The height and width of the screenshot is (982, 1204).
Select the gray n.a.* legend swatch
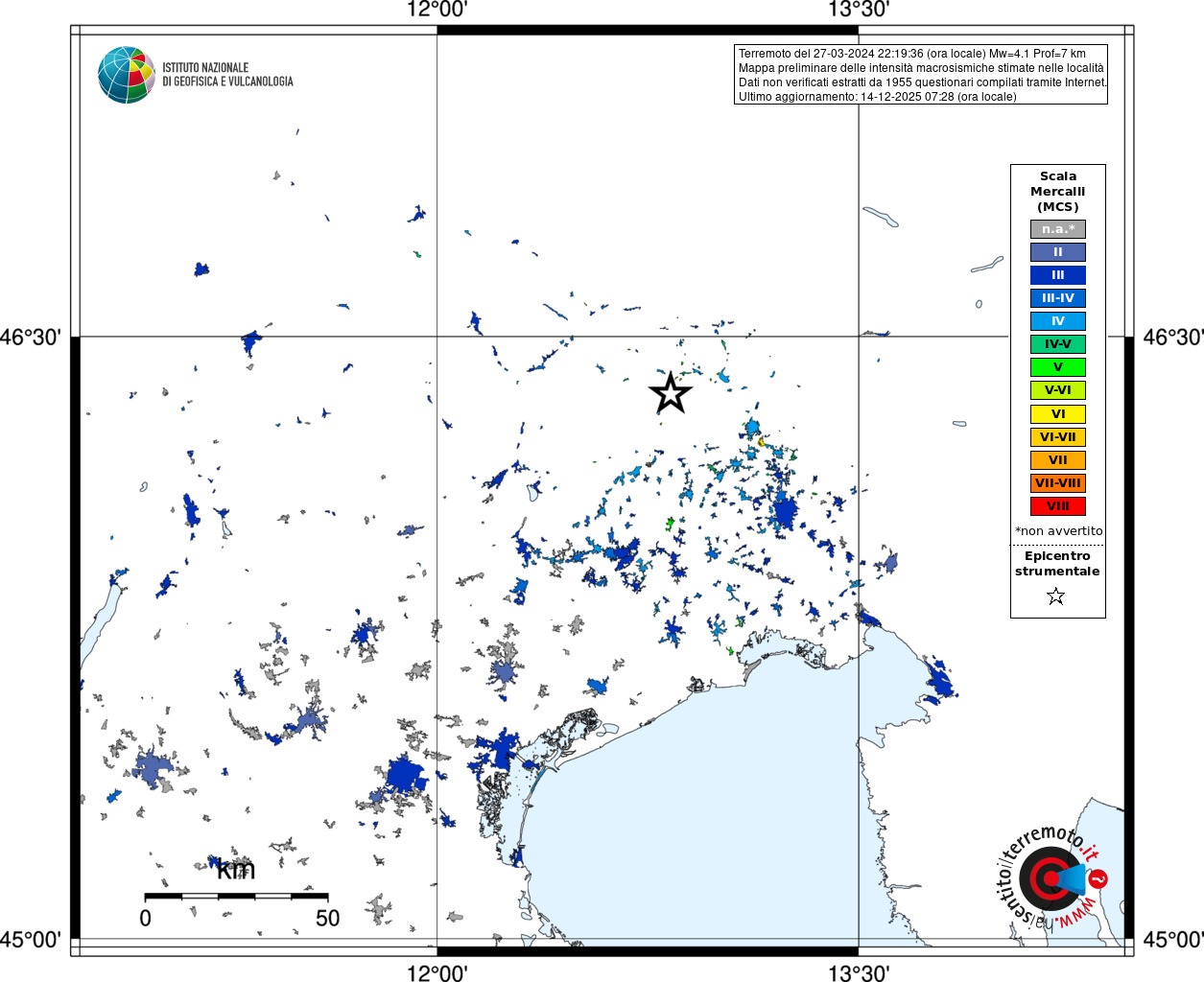(1057, 229)
